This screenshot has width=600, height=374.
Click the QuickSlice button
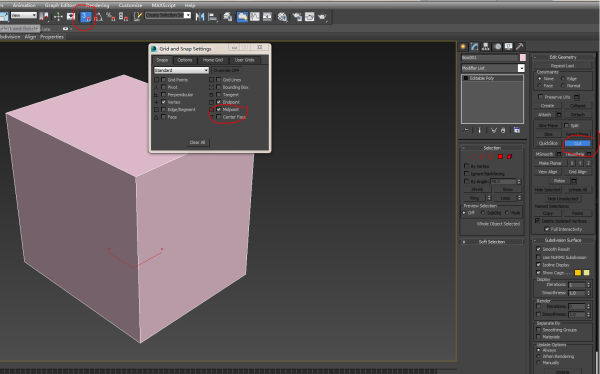point(548,143)
